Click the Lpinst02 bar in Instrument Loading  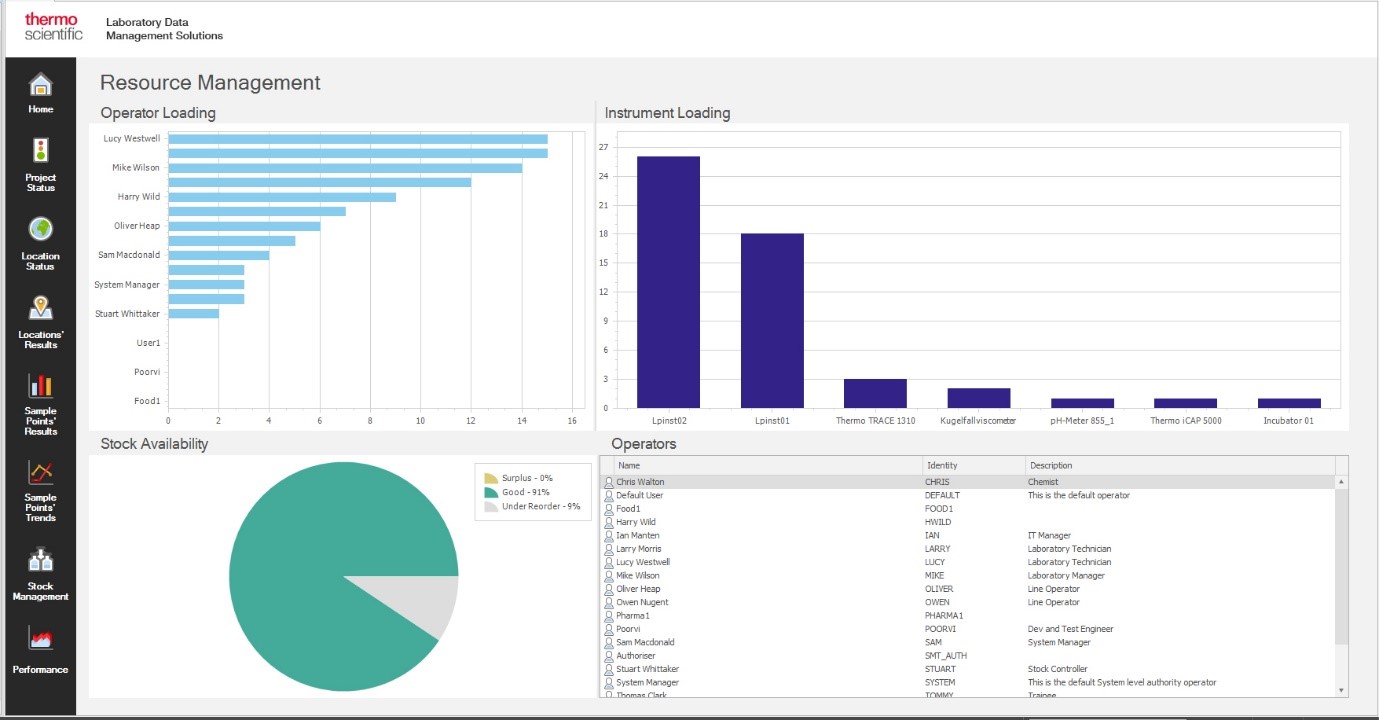668,282
